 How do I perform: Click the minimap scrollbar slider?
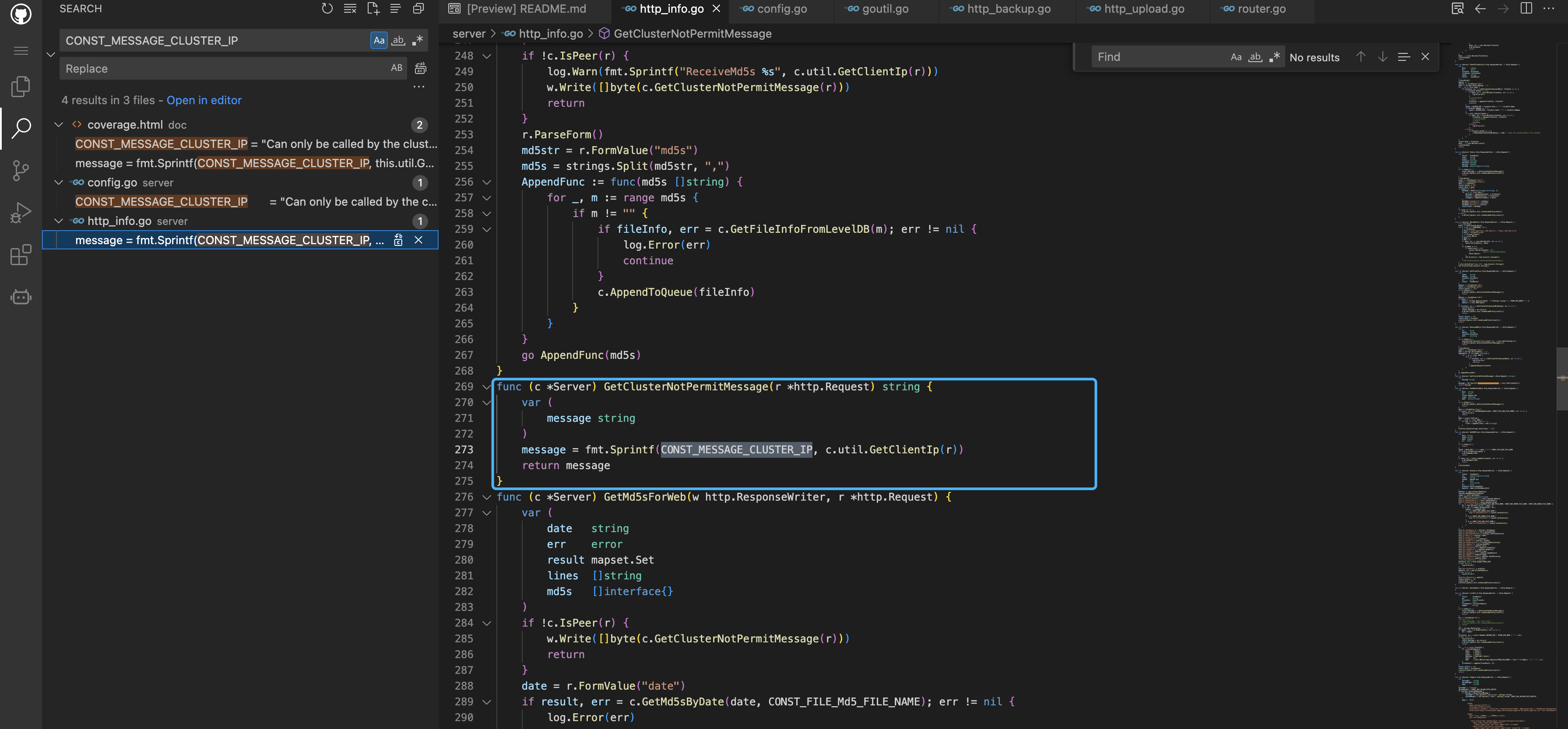tap(1562, 379)
